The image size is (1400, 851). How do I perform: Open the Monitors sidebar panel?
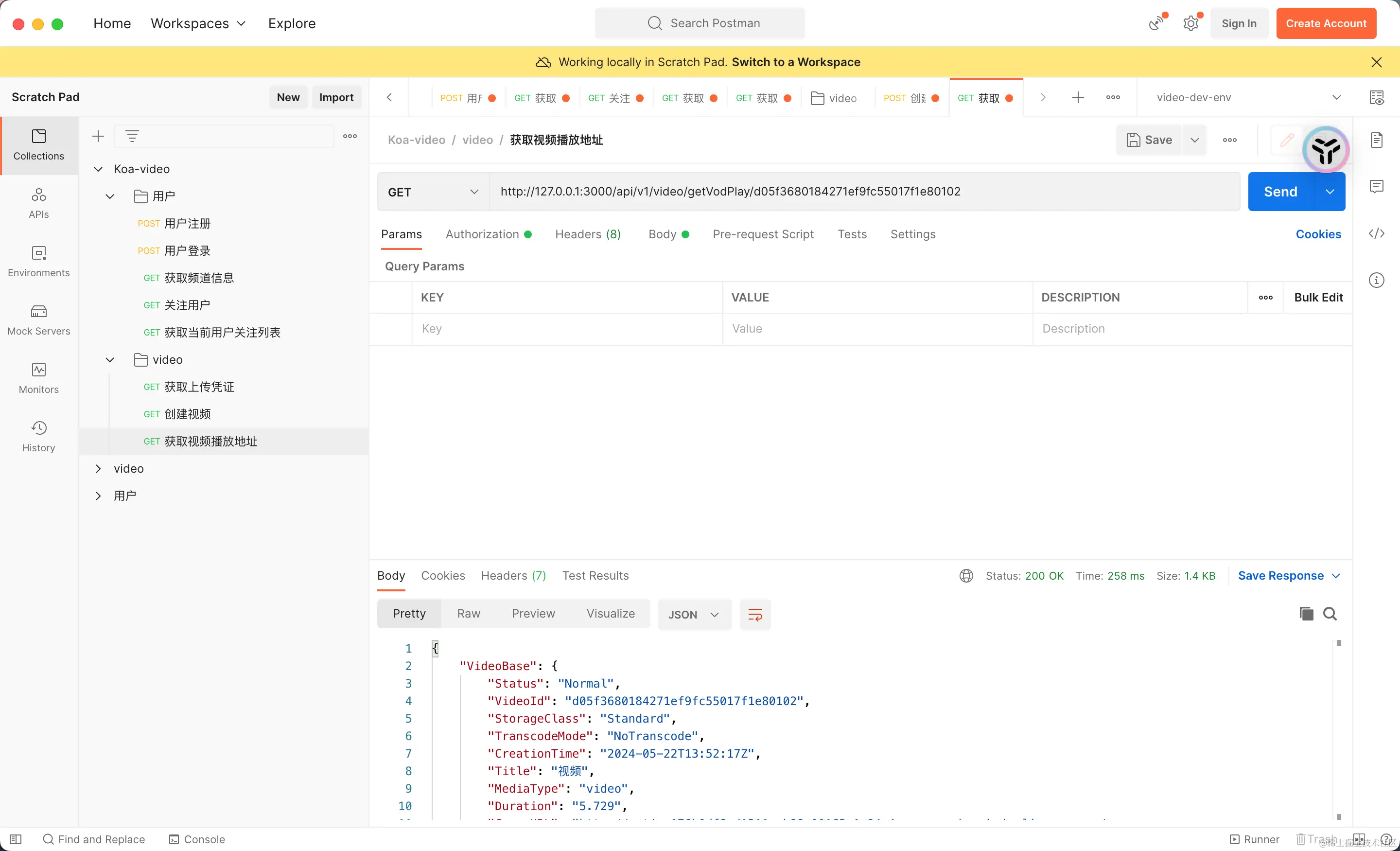coord(38,378)
